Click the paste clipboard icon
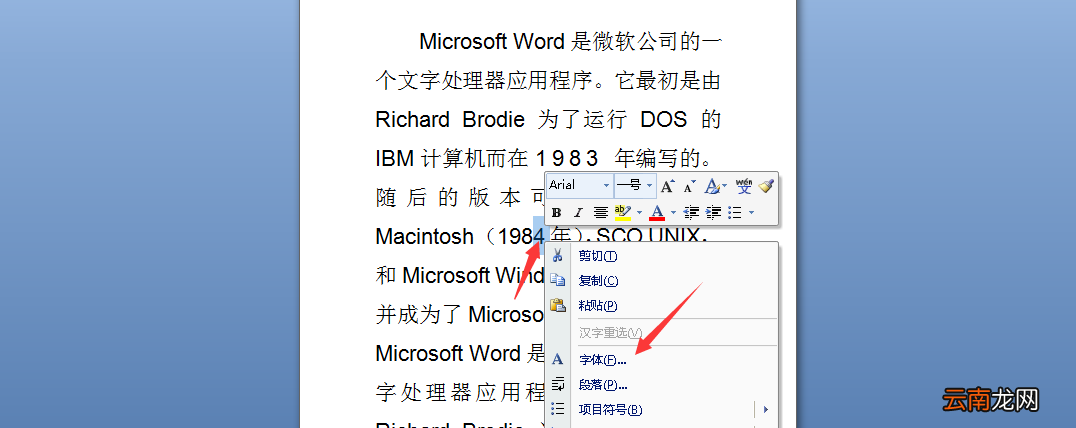Screen dimensions: 1076x428 (557, 305)
